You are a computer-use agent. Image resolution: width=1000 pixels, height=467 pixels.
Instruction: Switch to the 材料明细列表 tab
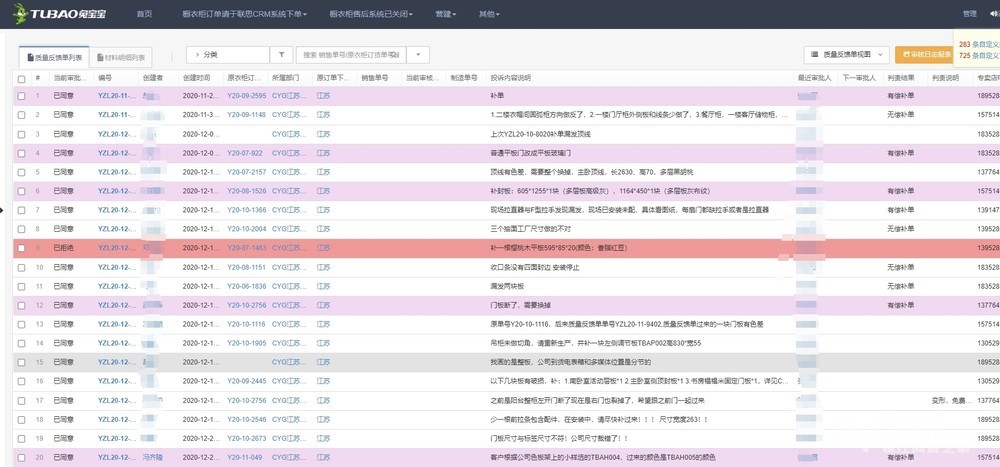pos(122,58)
